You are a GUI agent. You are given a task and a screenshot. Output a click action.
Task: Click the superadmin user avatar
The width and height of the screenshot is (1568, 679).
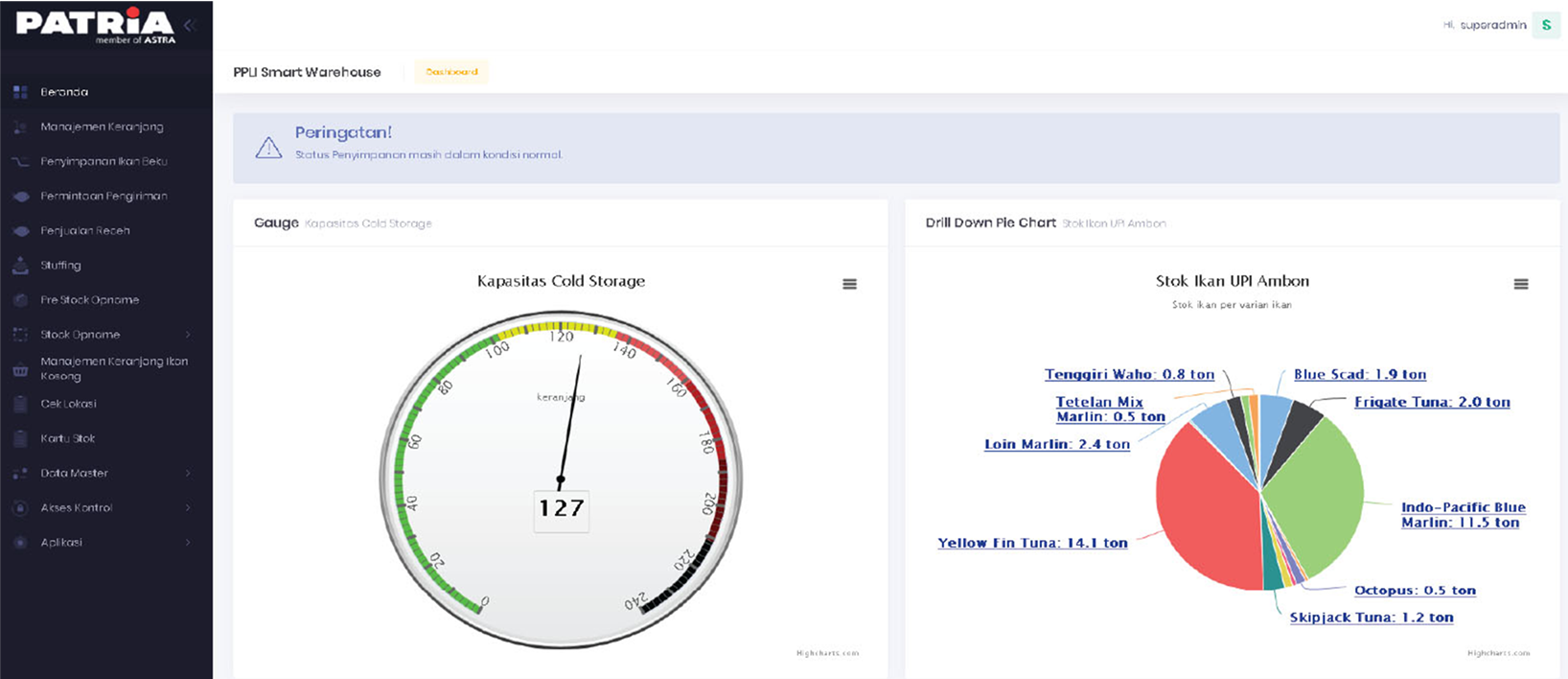point(1545,25)
